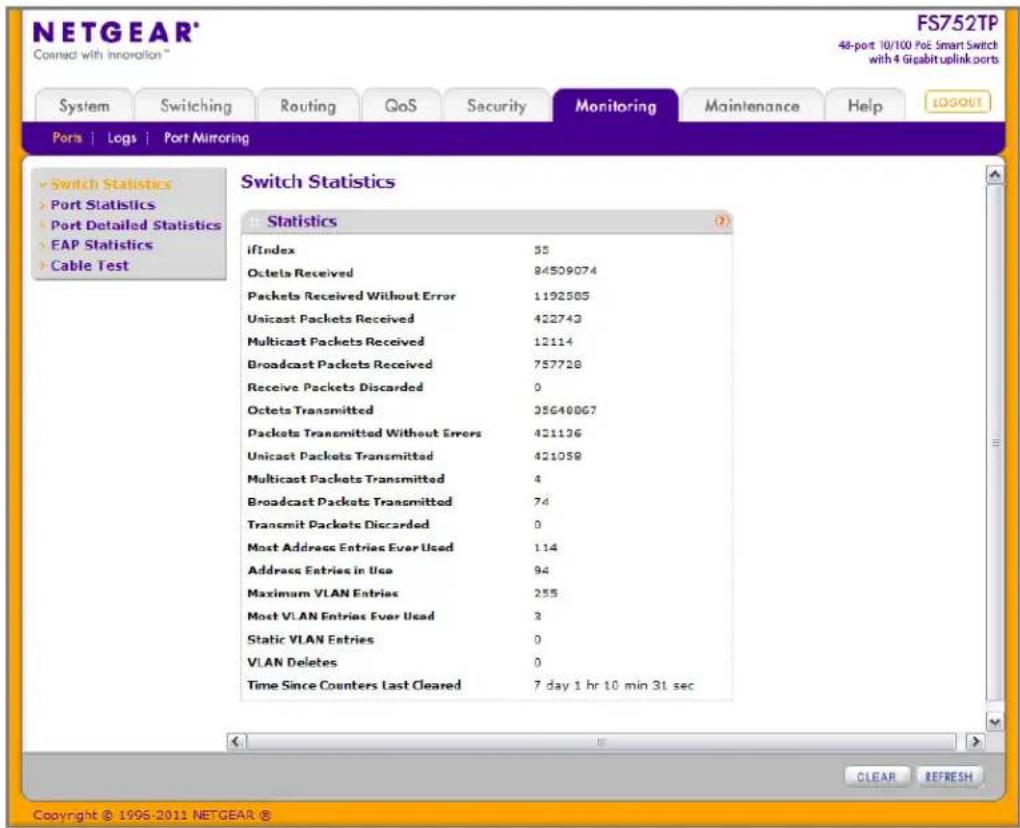Click Static VLAN Entries label
The width and height of the screenshot is (1020, 828).
311,639
